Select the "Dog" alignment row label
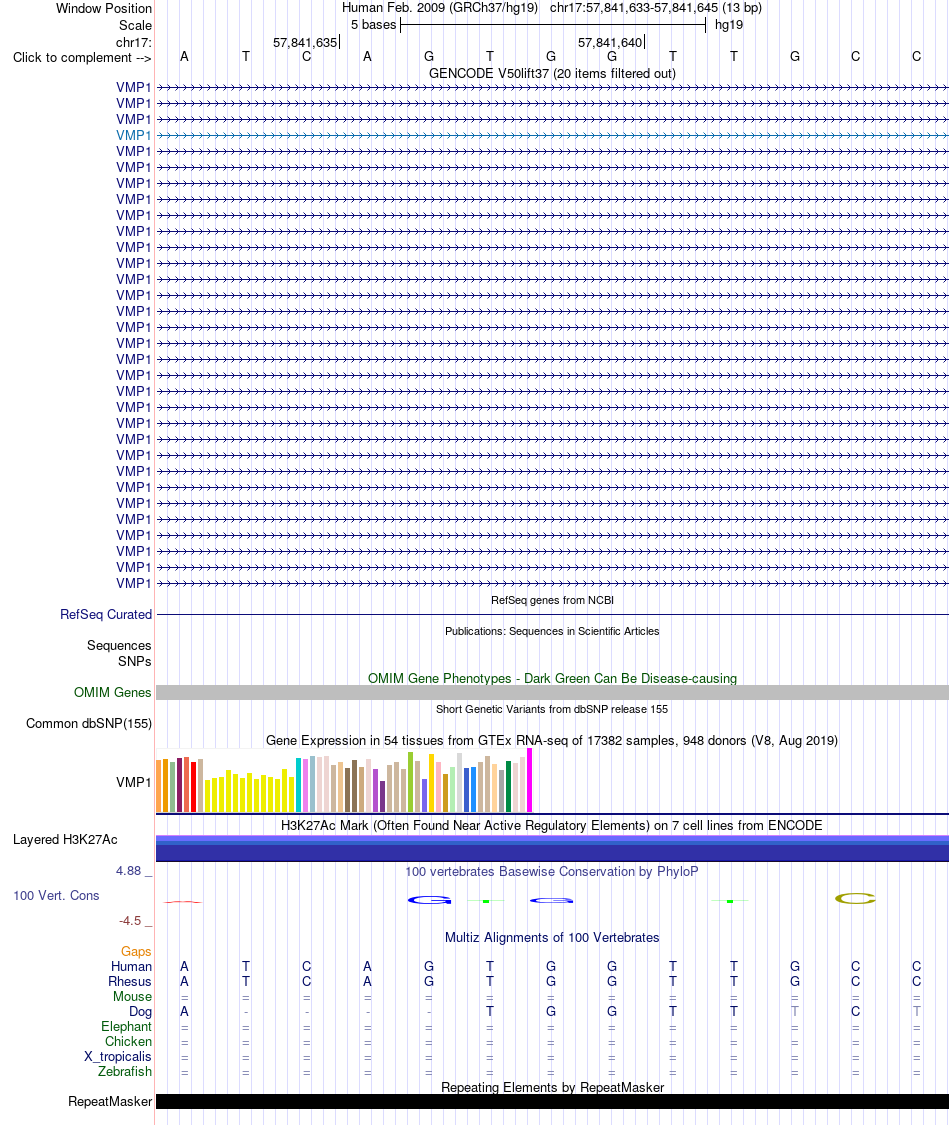Viewport: 950px width, 1125px height. [141, 1012]
